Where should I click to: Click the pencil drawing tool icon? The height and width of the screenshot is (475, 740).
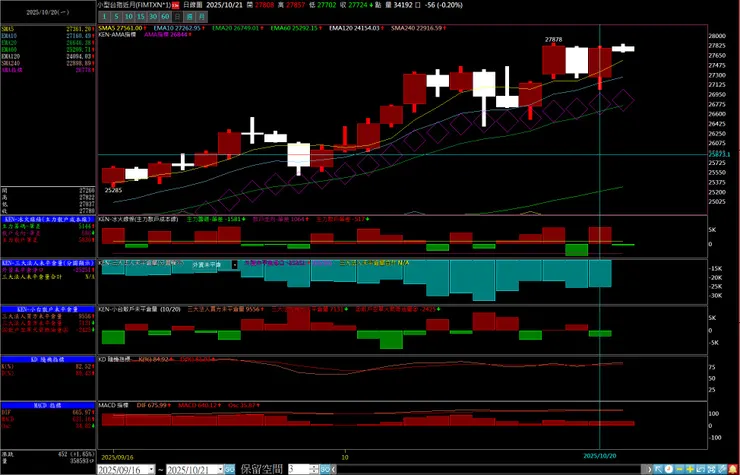(x=722, y=469)
